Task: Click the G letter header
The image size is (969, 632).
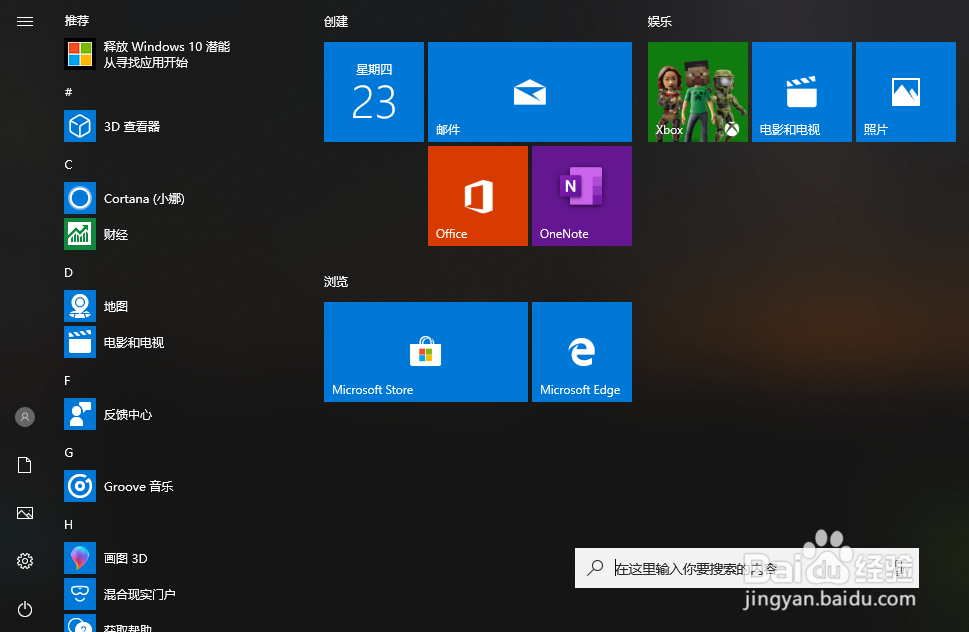Action: coord(69,452)
